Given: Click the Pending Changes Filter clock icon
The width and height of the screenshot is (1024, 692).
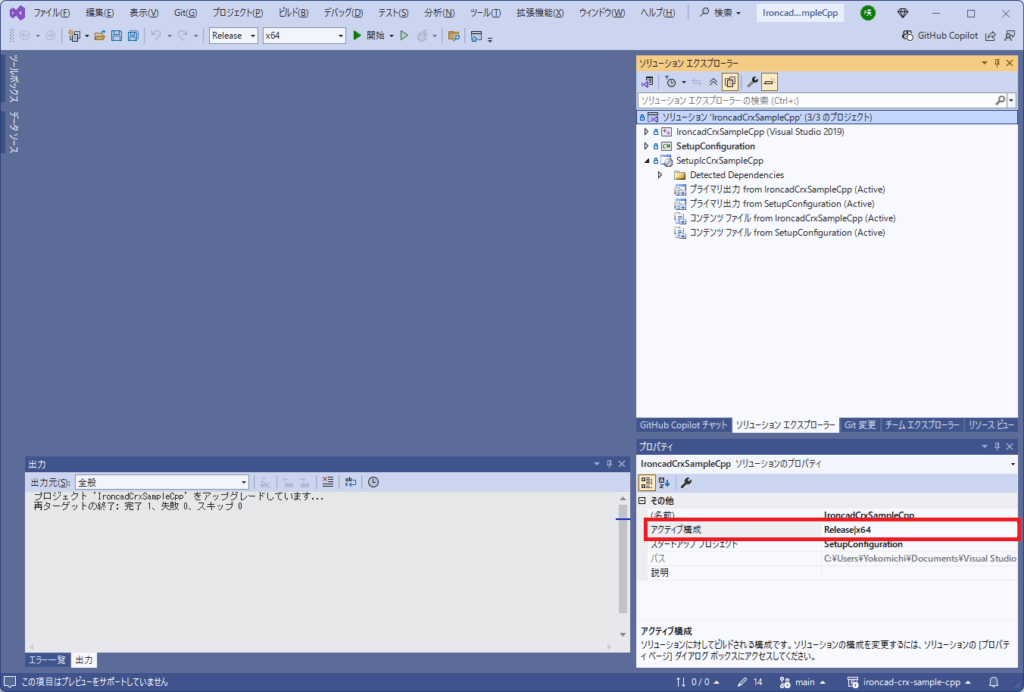Looking at the screenshot, I should coord(672,82).
